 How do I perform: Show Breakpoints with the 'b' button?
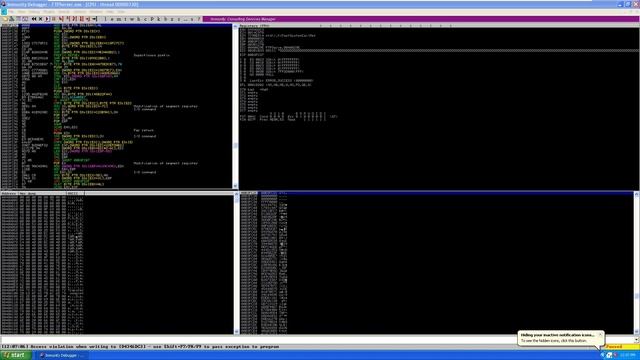click(165, 19)
